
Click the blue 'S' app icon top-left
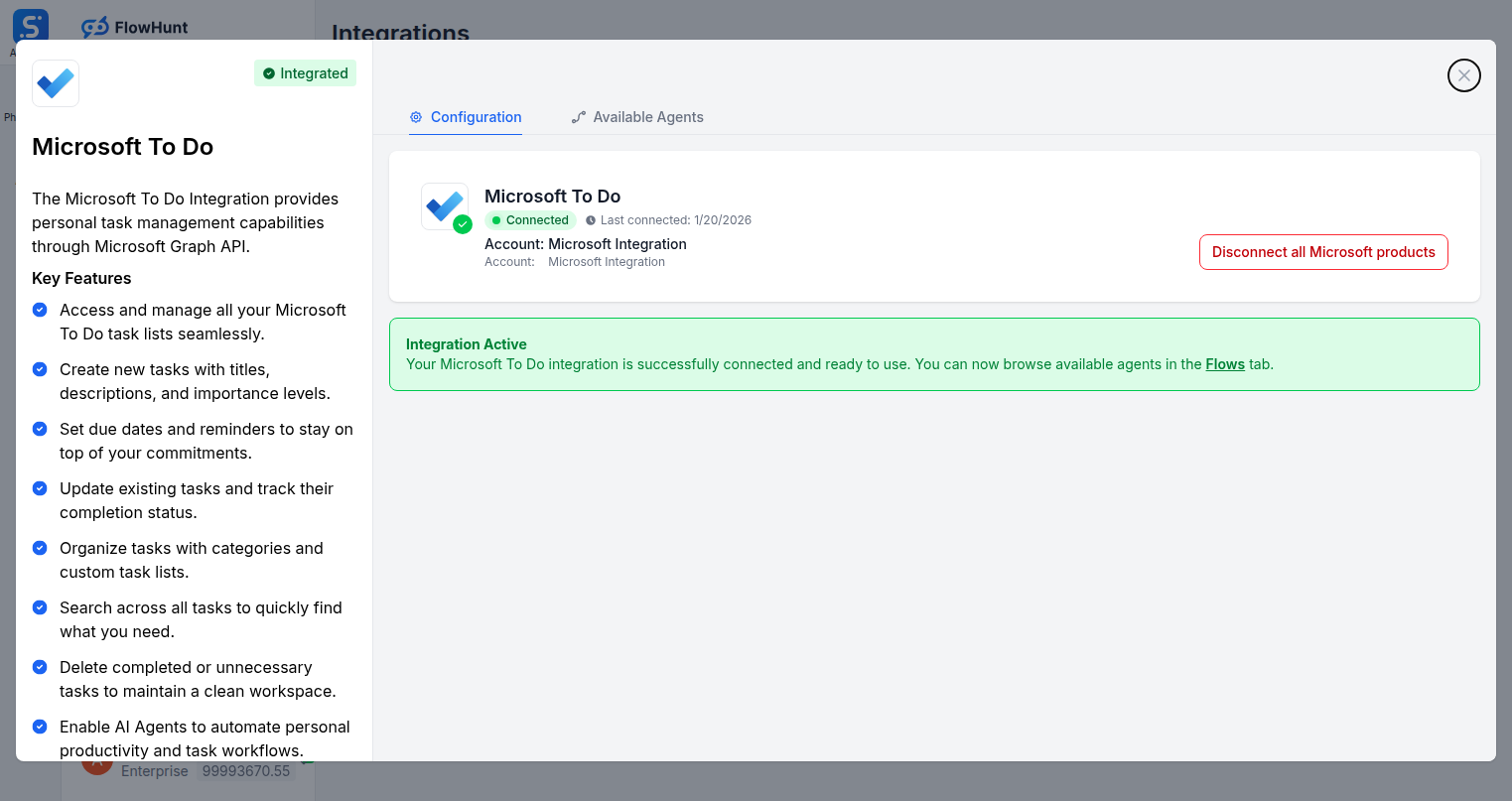coord(30,24)
